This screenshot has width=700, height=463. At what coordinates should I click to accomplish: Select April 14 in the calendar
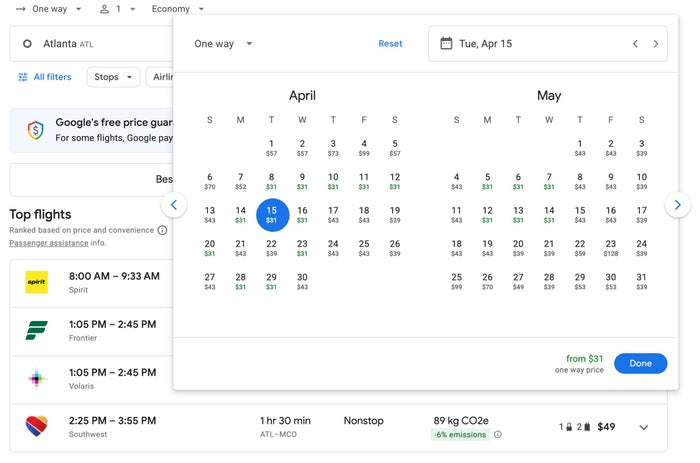tap(241, 215)
